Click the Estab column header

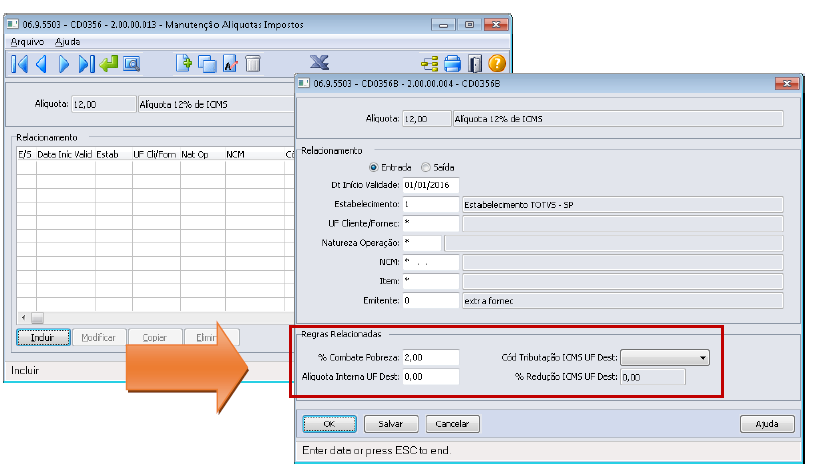coord(113,154)
